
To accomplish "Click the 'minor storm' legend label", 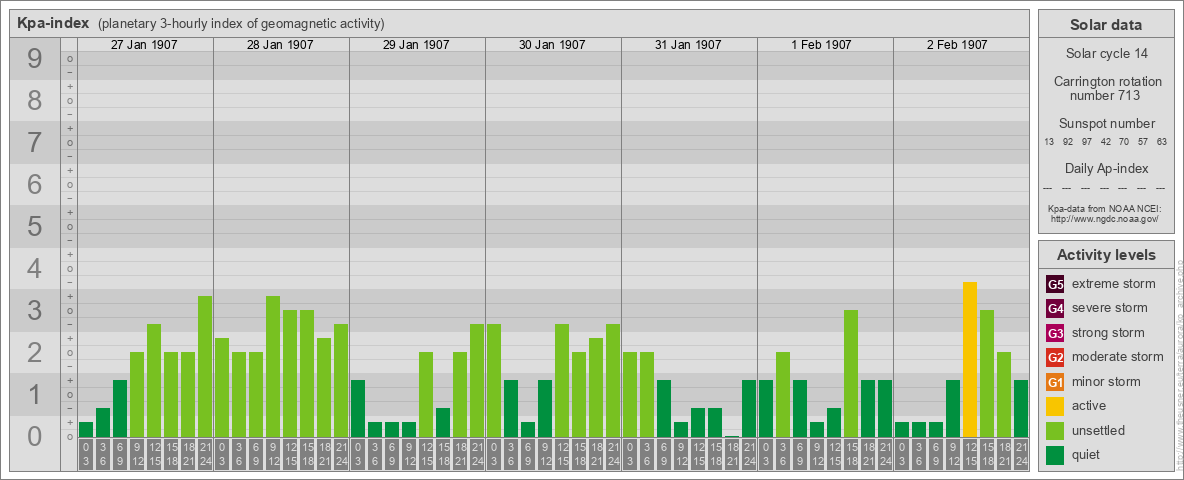I will [x=1107, y=381].
